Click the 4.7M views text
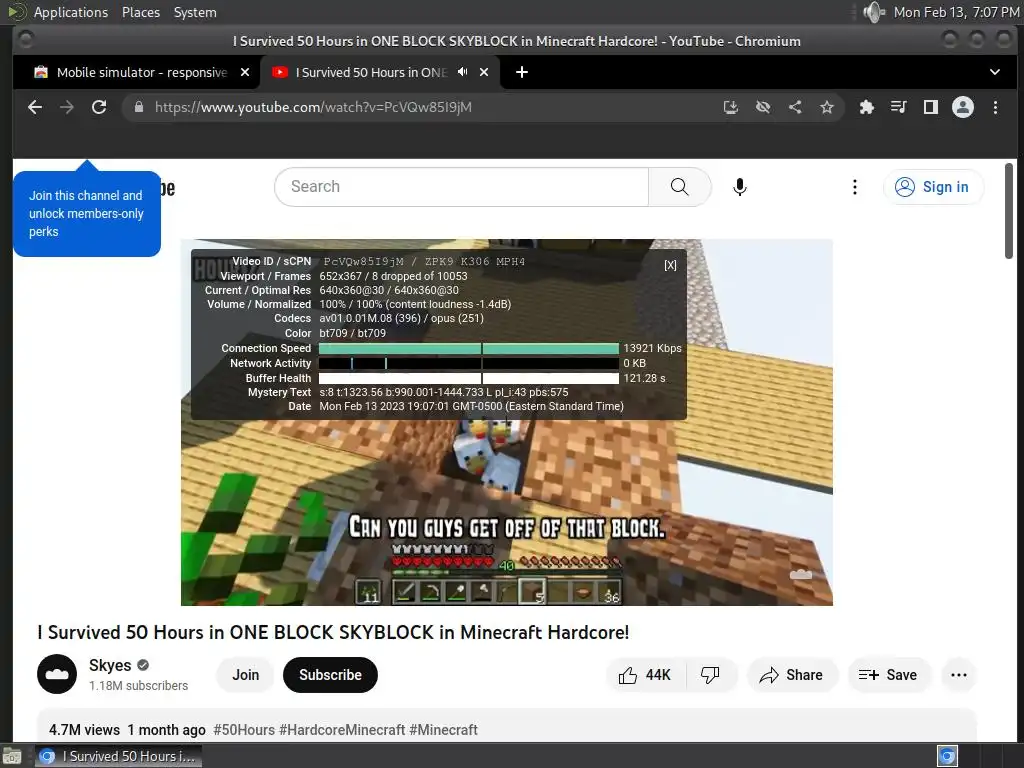The image size is (1024, 768). coord(84,729)
